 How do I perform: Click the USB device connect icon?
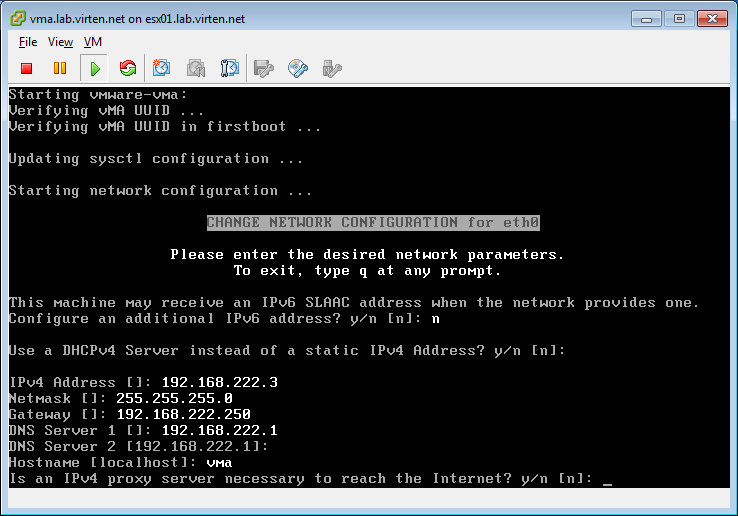pos(332,69)
